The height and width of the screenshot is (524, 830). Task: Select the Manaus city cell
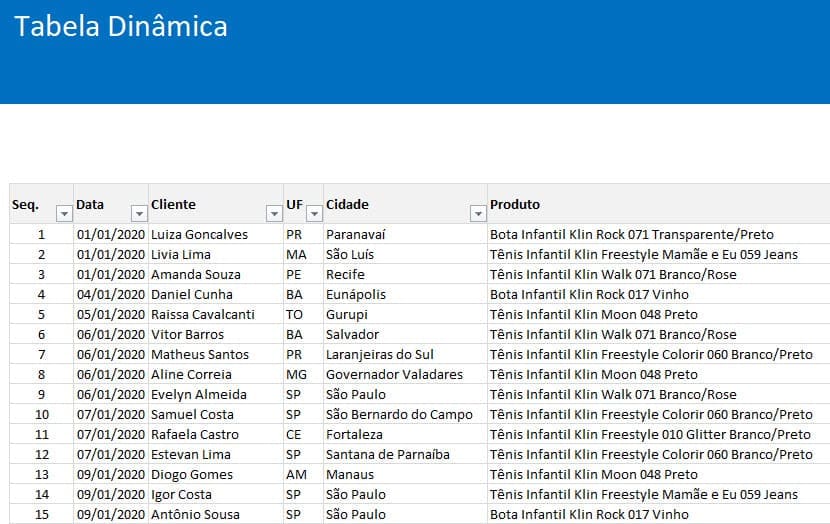pyautogui.click(x=405, y=475)
